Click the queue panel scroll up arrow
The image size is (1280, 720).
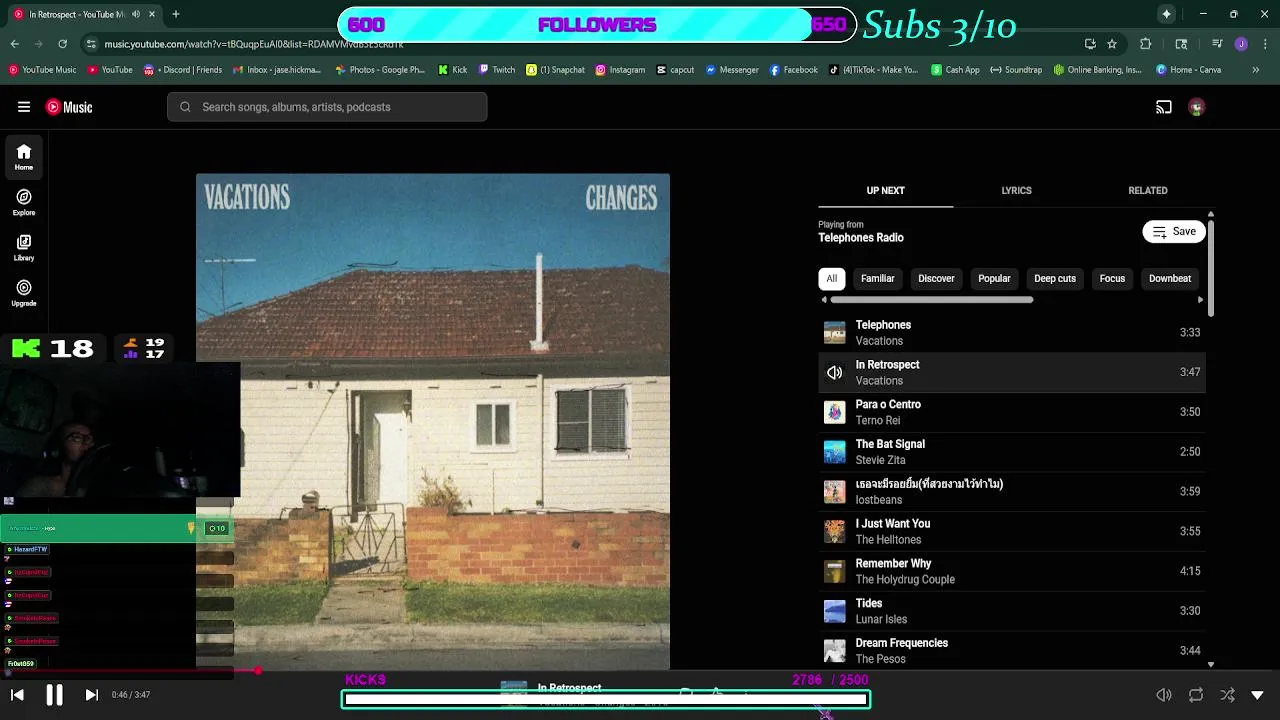click(1210, 214)
